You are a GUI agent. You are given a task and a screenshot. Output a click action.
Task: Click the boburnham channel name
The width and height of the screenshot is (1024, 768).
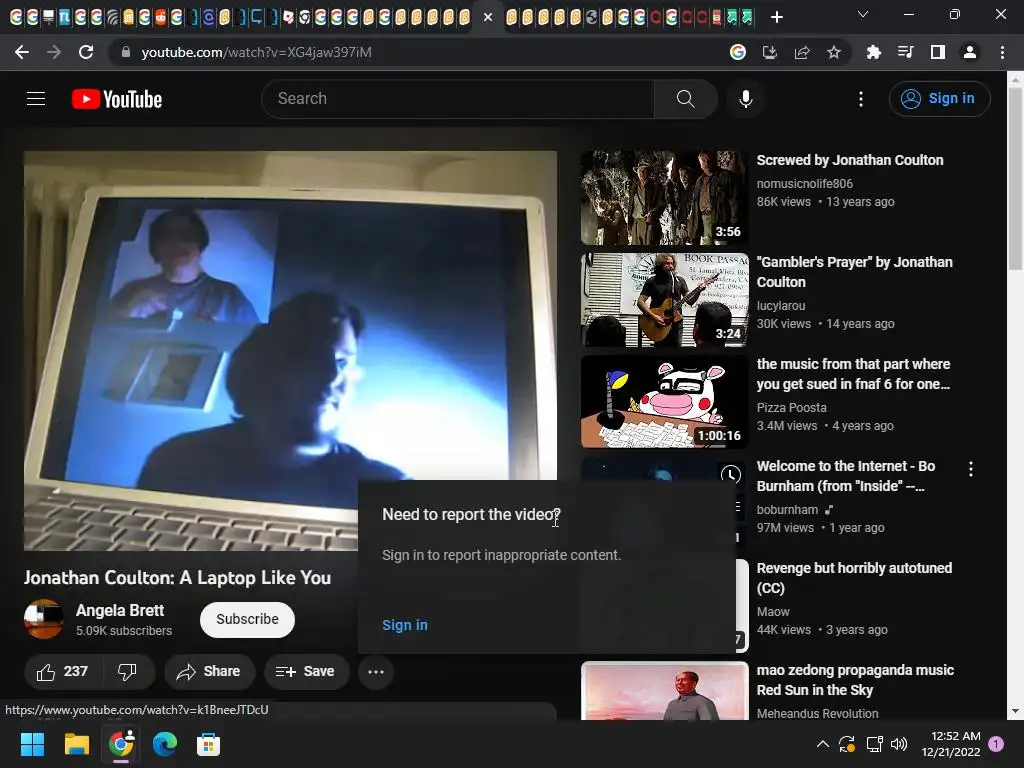pyautogui.click(x=787, y=509)
